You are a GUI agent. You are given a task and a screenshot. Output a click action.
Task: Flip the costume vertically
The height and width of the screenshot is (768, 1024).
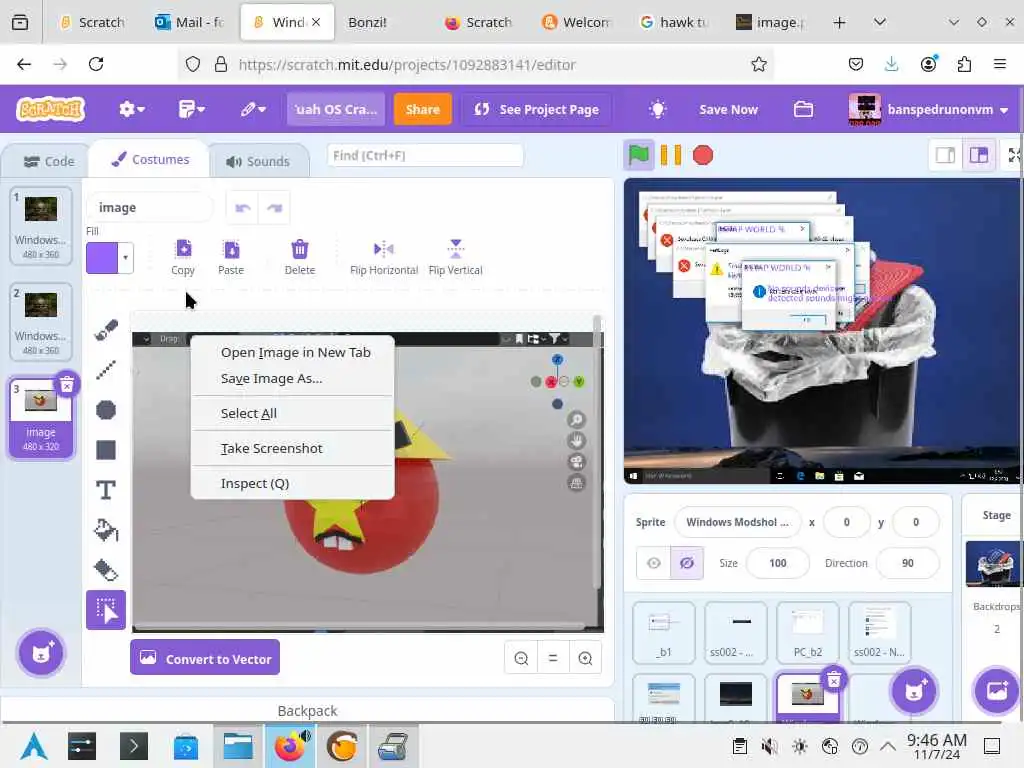[455, 257]
